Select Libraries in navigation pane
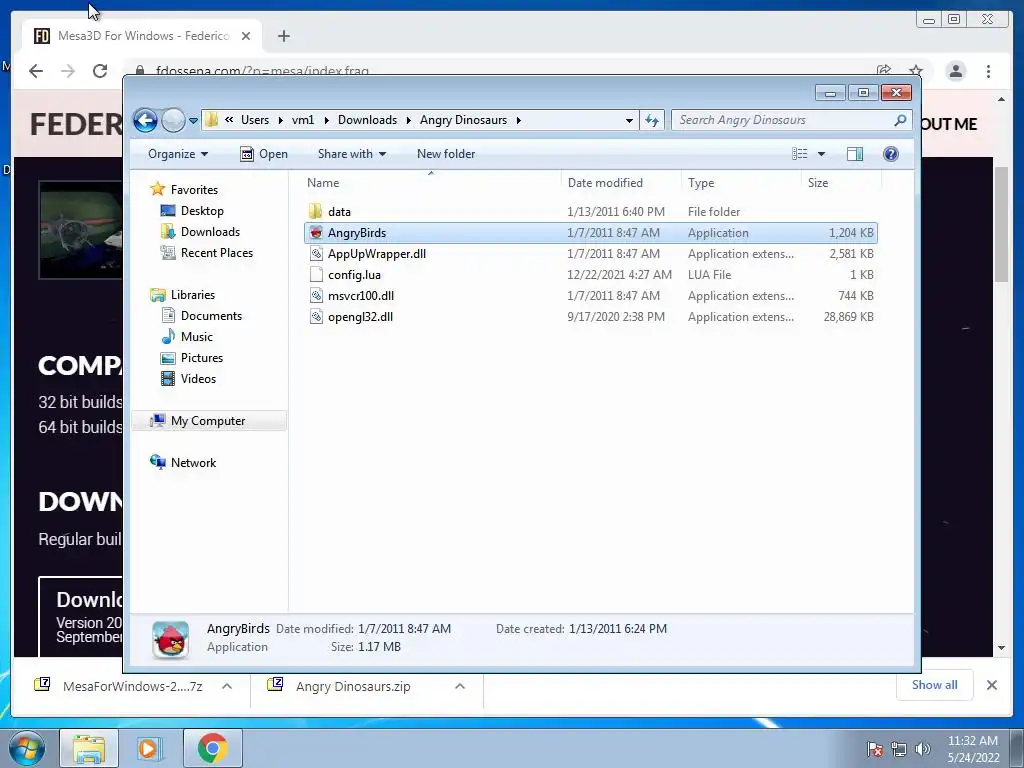Screen dimensions: 1024x768 pos(193,295)
